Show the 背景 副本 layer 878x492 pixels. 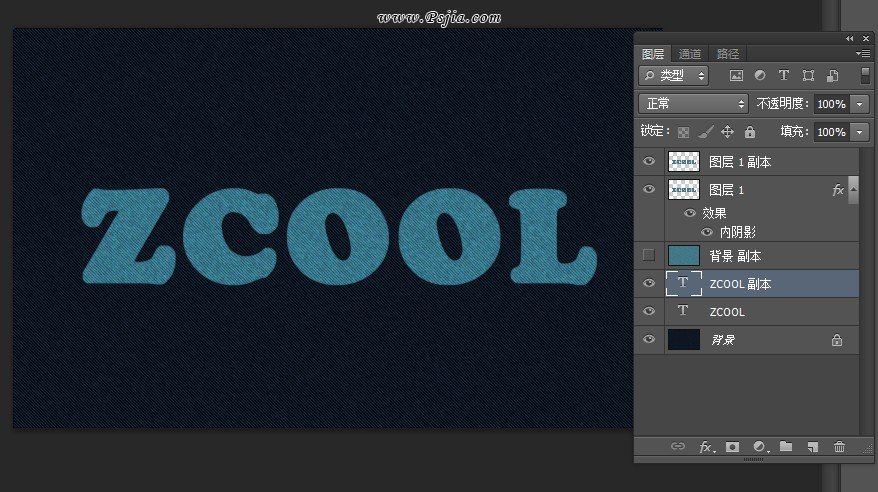tap(649, 255)
